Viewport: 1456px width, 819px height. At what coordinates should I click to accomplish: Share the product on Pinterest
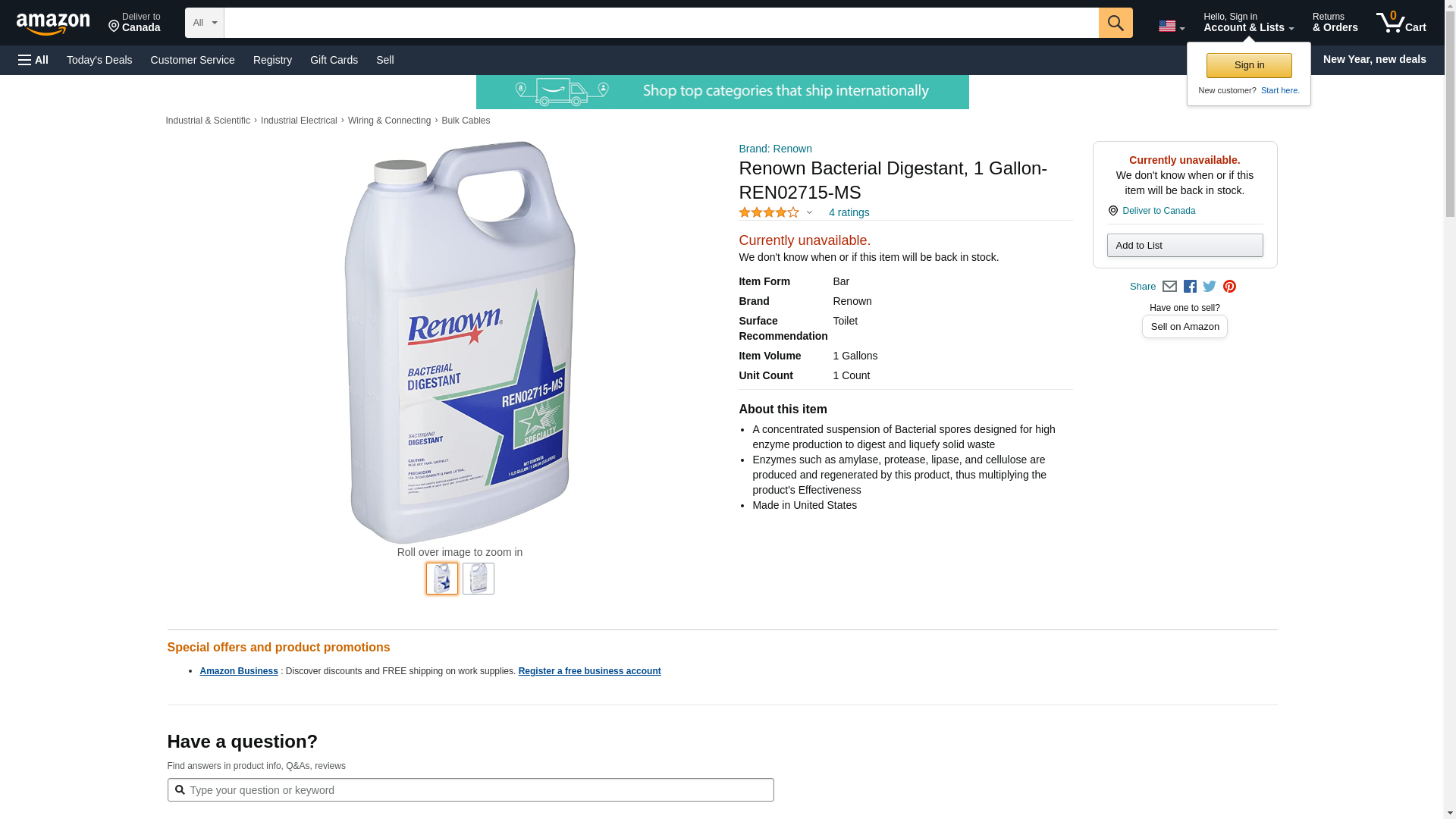pos(1229,287)
